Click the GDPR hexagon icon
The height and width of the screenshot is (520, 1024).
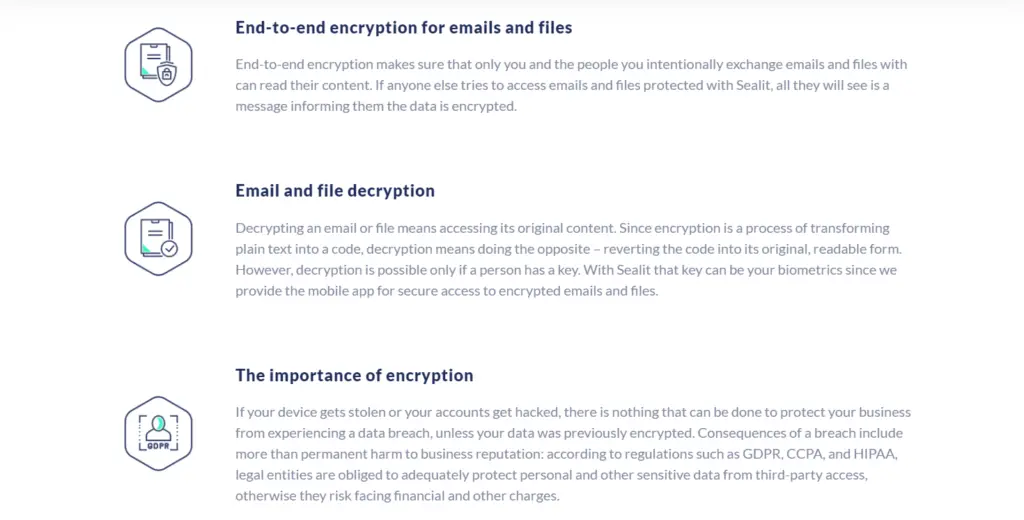point(158,432)
